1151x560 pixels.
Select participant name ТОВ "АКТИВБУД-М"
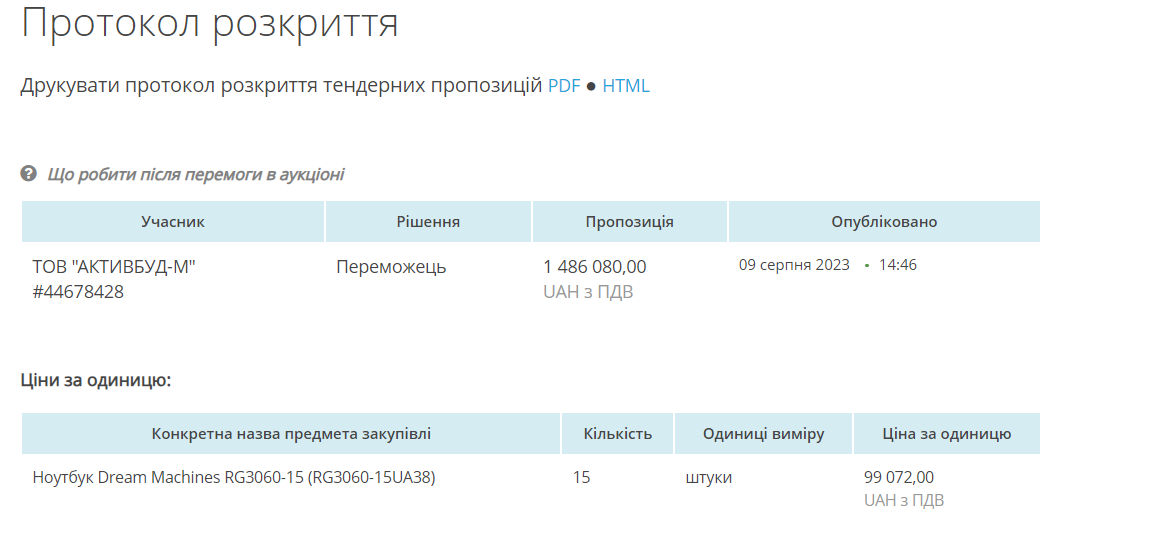click(114, 267)
